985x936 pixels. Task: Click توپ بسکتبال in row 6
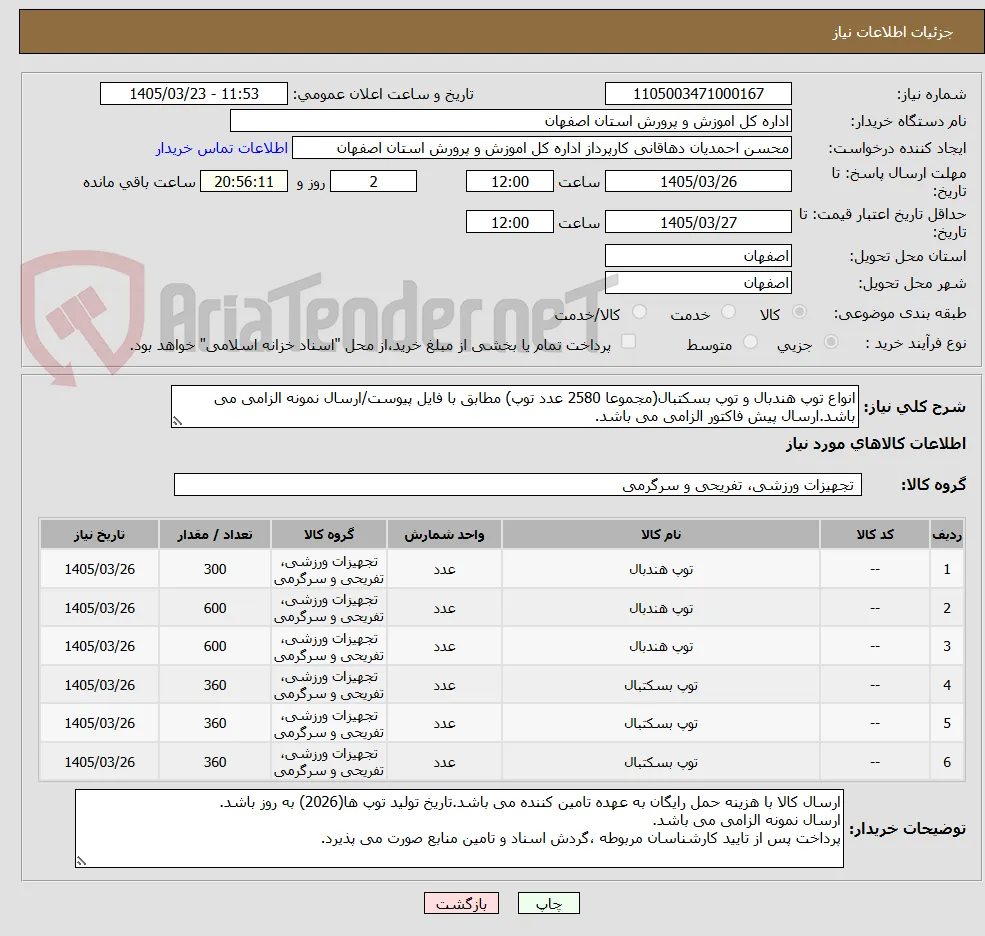[x=661, y=762]
